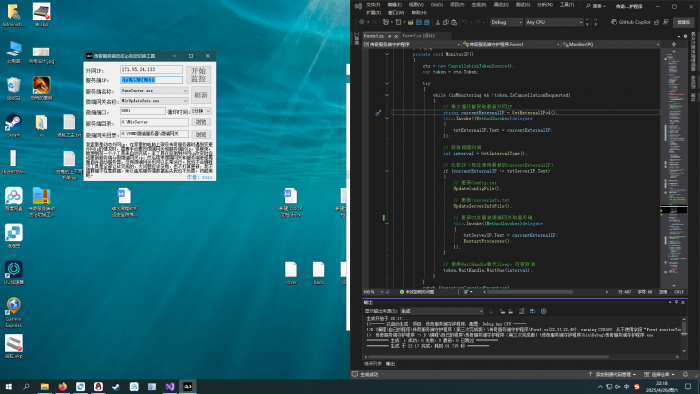Click the navigate backward toolbar icon

point(362,22)
